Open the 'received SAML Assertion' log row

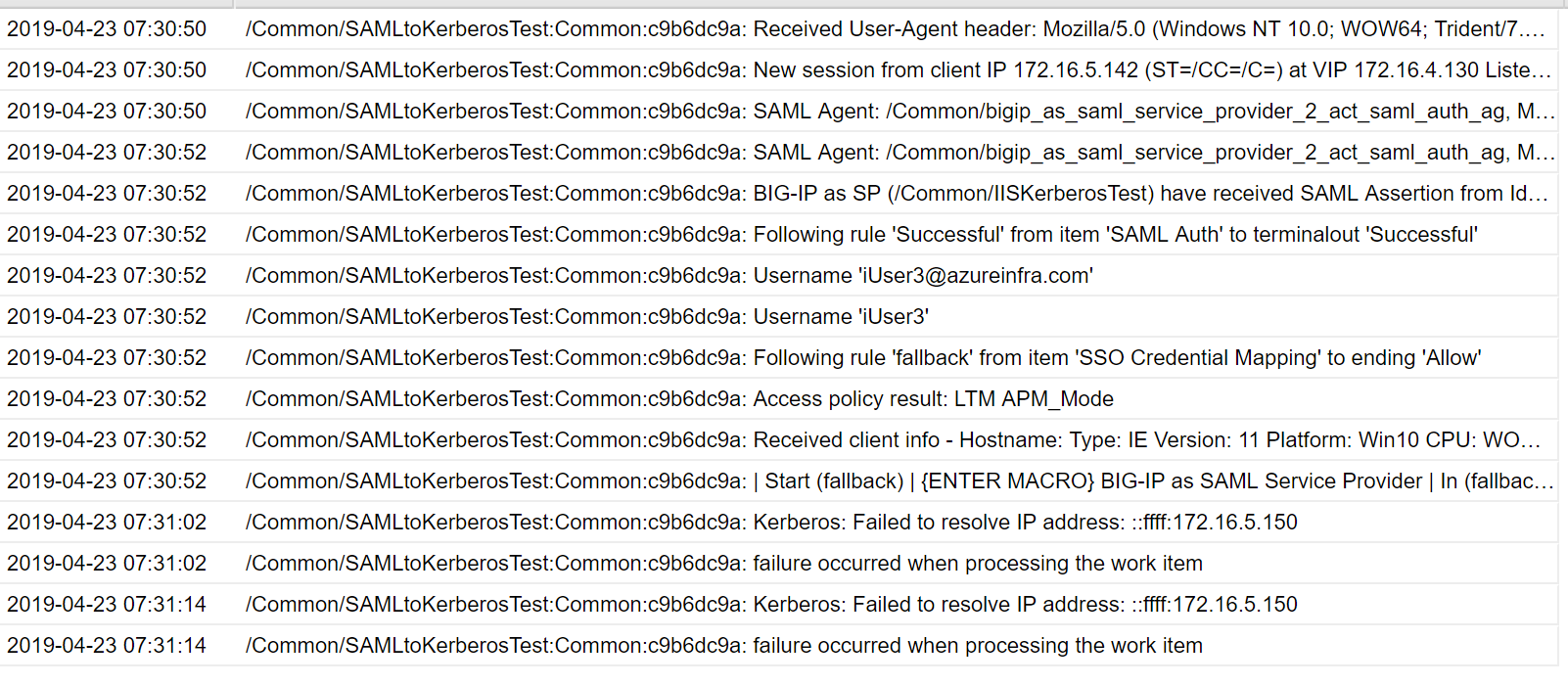coord(897,194)
